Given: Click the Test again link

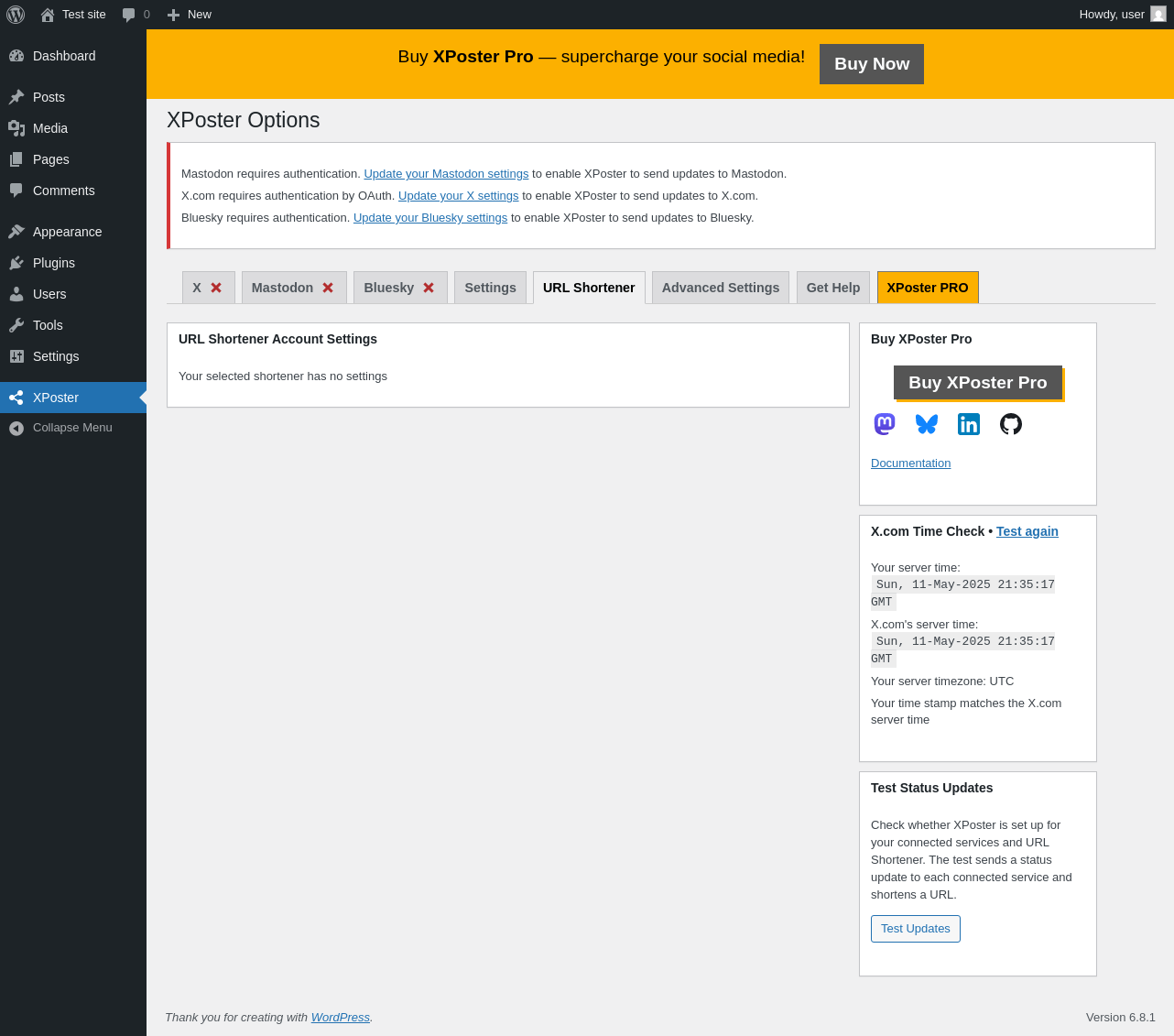Looking at the screenshot, I should click(1027, 531).
